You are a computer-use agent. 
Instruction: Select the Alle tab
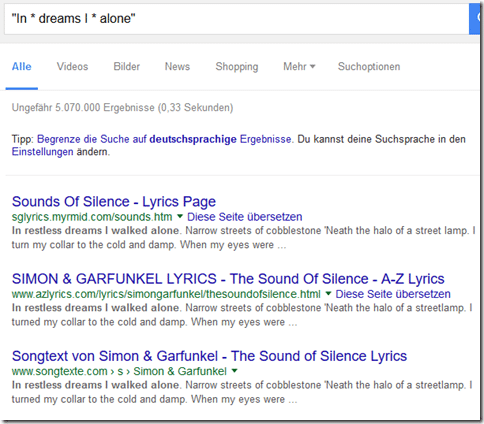(x=22, y=67)
